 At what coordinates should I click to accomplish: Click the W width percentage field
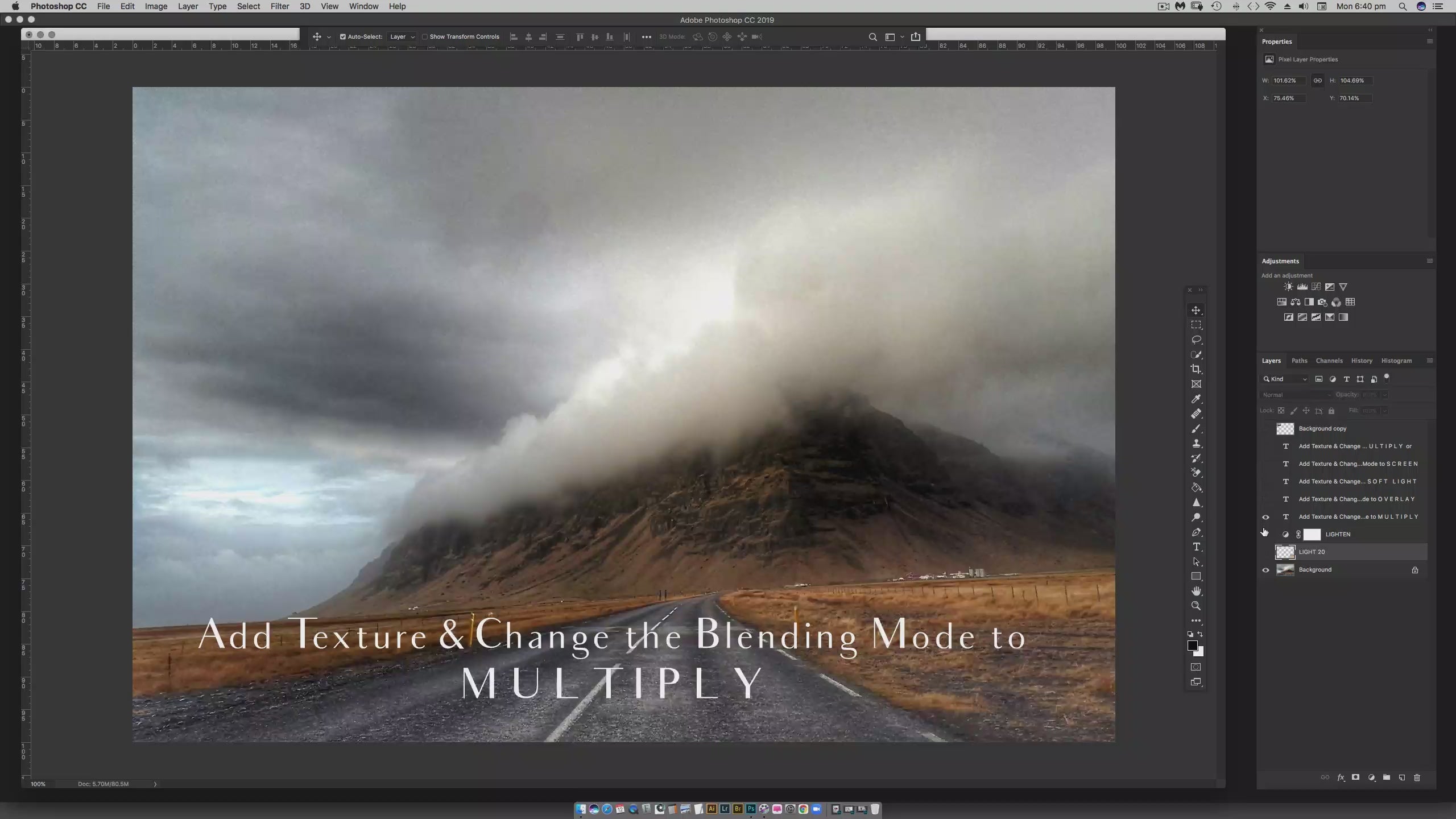[1288, 81]
